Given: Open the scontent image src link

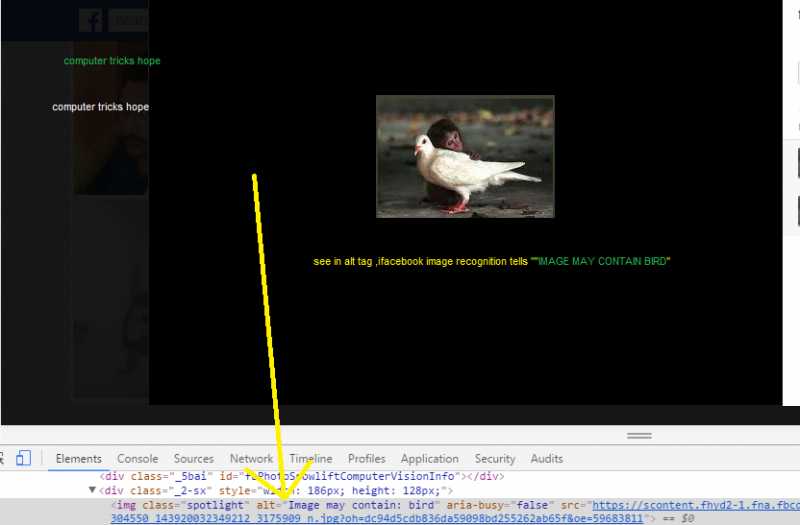Looking at the screenshot, I should click(x=696, y=505).
